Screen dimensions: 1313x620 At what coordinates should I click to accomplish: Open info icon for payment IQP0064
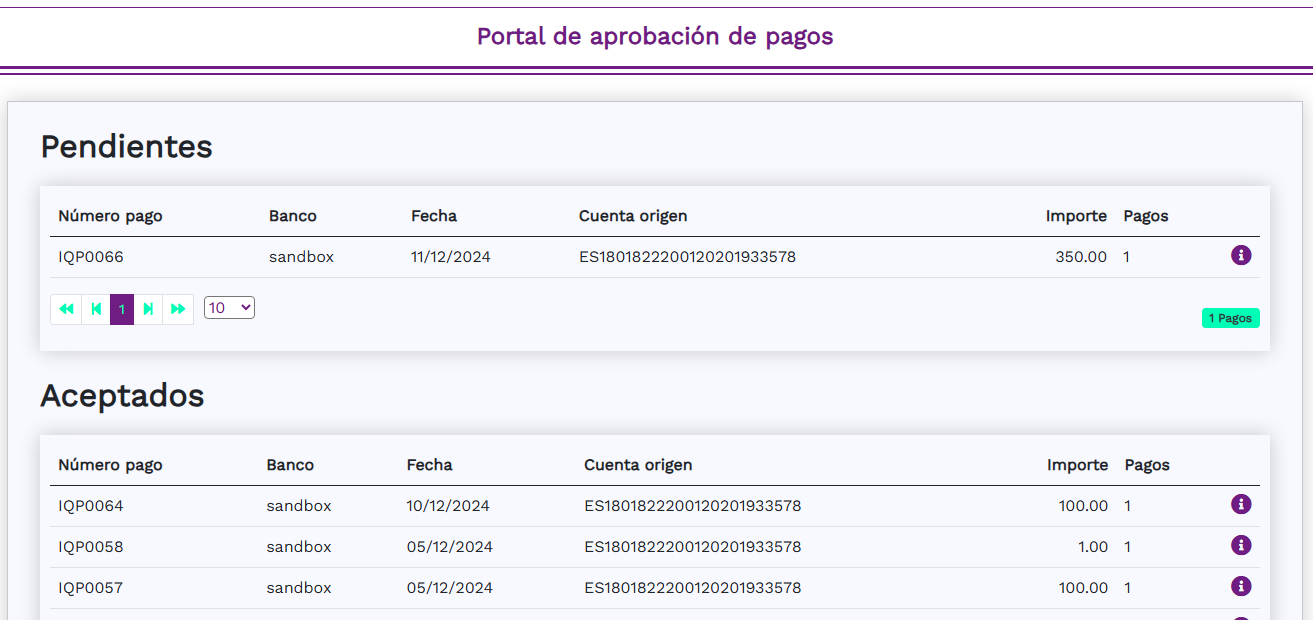1240,504
